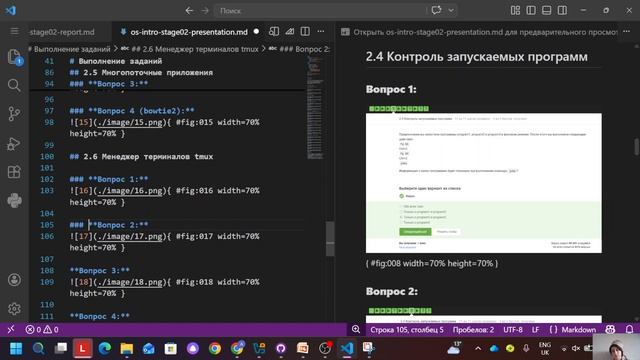The height and width of the screenshot is (360, 640).
Task: Open notifications bell in status bar
Action: click(x=629, y=329)
